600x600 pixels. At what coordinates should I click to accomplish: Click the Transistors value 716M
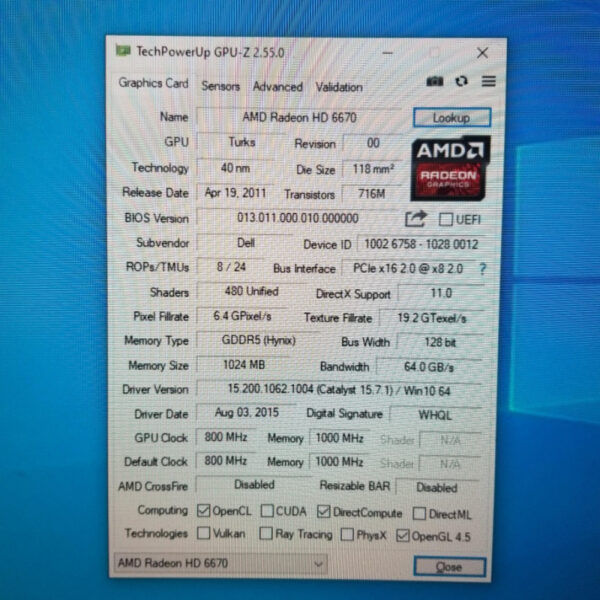(x=372, y=194)
